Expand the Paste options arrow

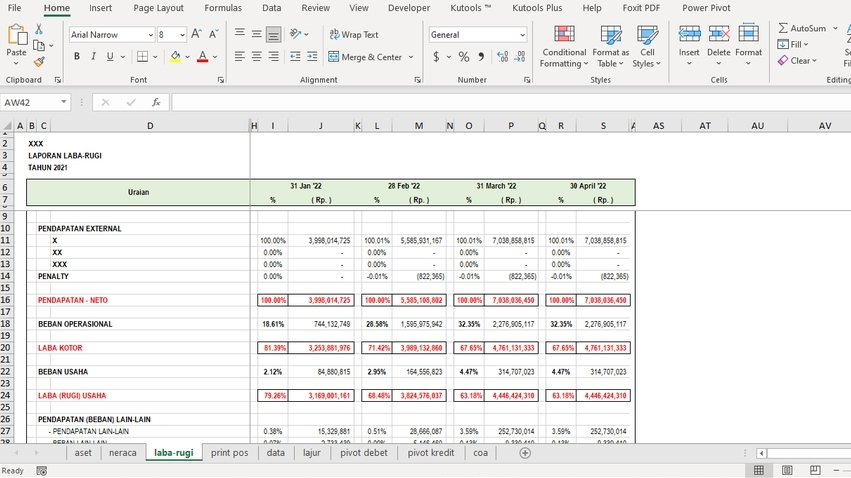(x=16, y=63)
